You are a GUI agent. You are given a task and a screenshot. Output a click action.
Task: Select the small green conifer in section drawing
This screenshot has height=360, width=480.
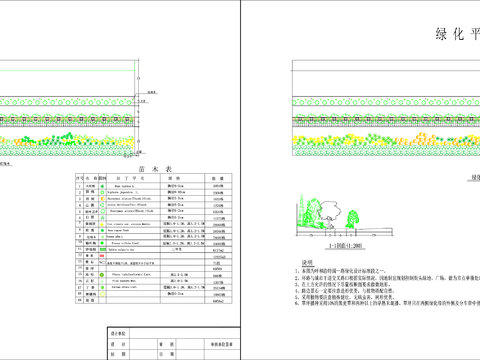coord(352,219)
